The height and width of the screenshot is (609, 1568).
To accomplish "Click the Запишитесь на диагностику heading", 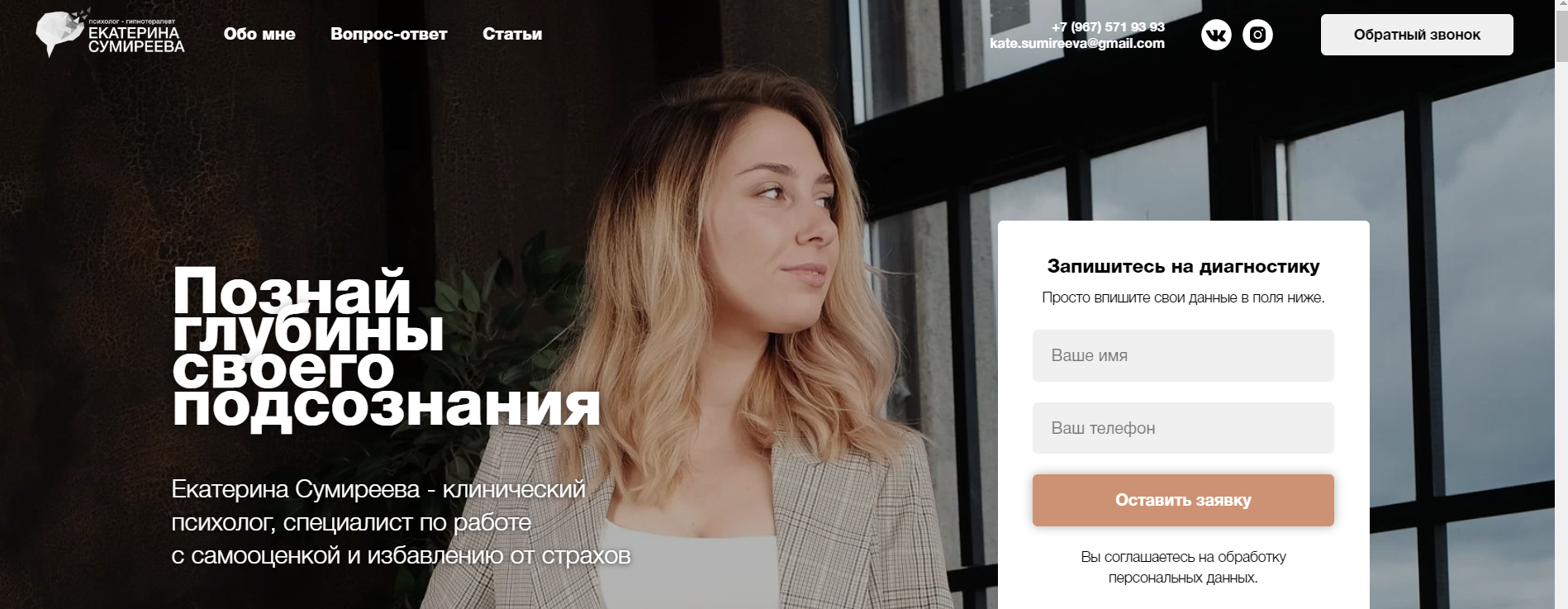I will 1183,266.
